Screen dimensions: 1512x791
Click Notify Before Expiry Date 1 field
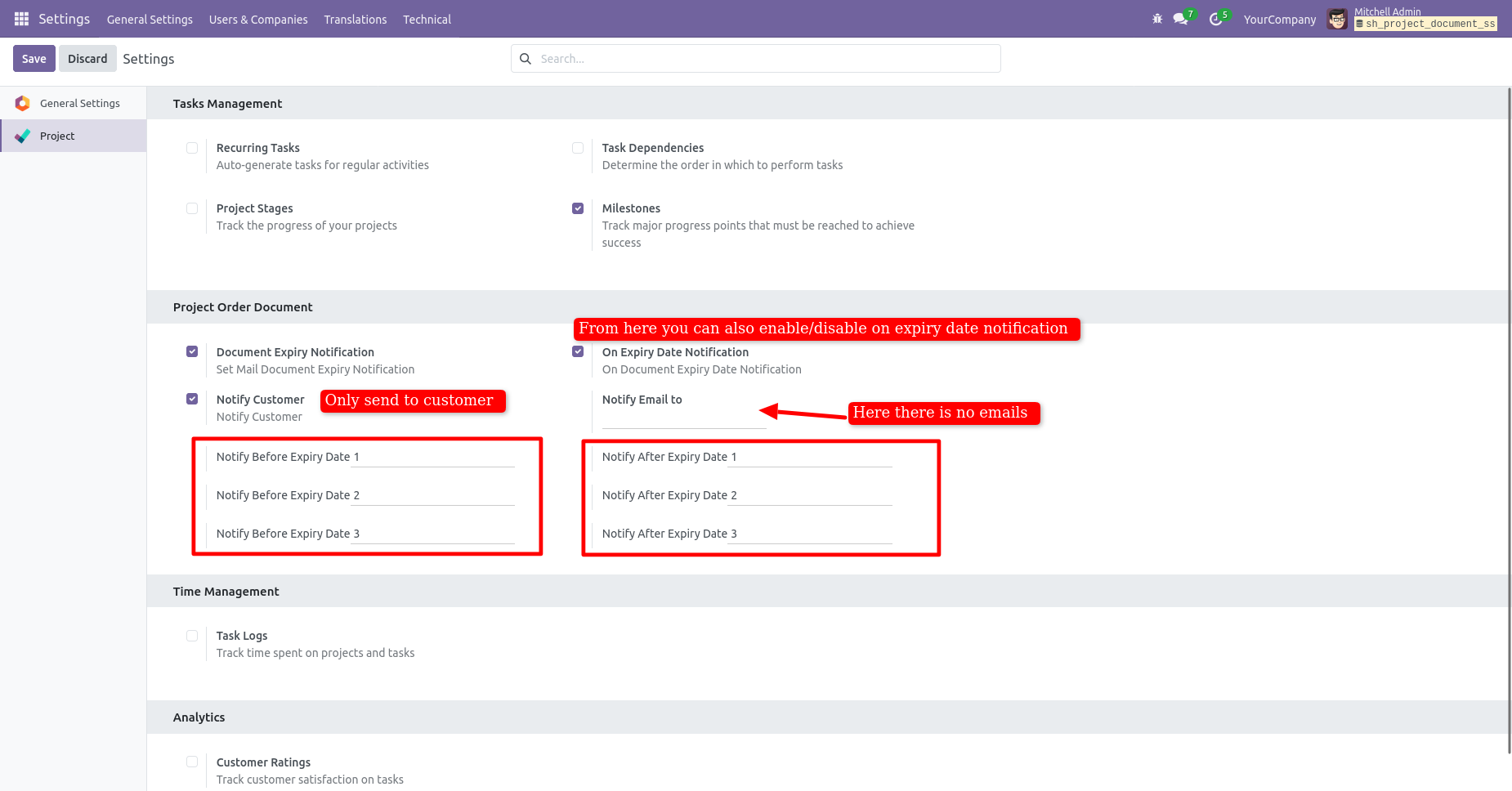click(433, 458)
